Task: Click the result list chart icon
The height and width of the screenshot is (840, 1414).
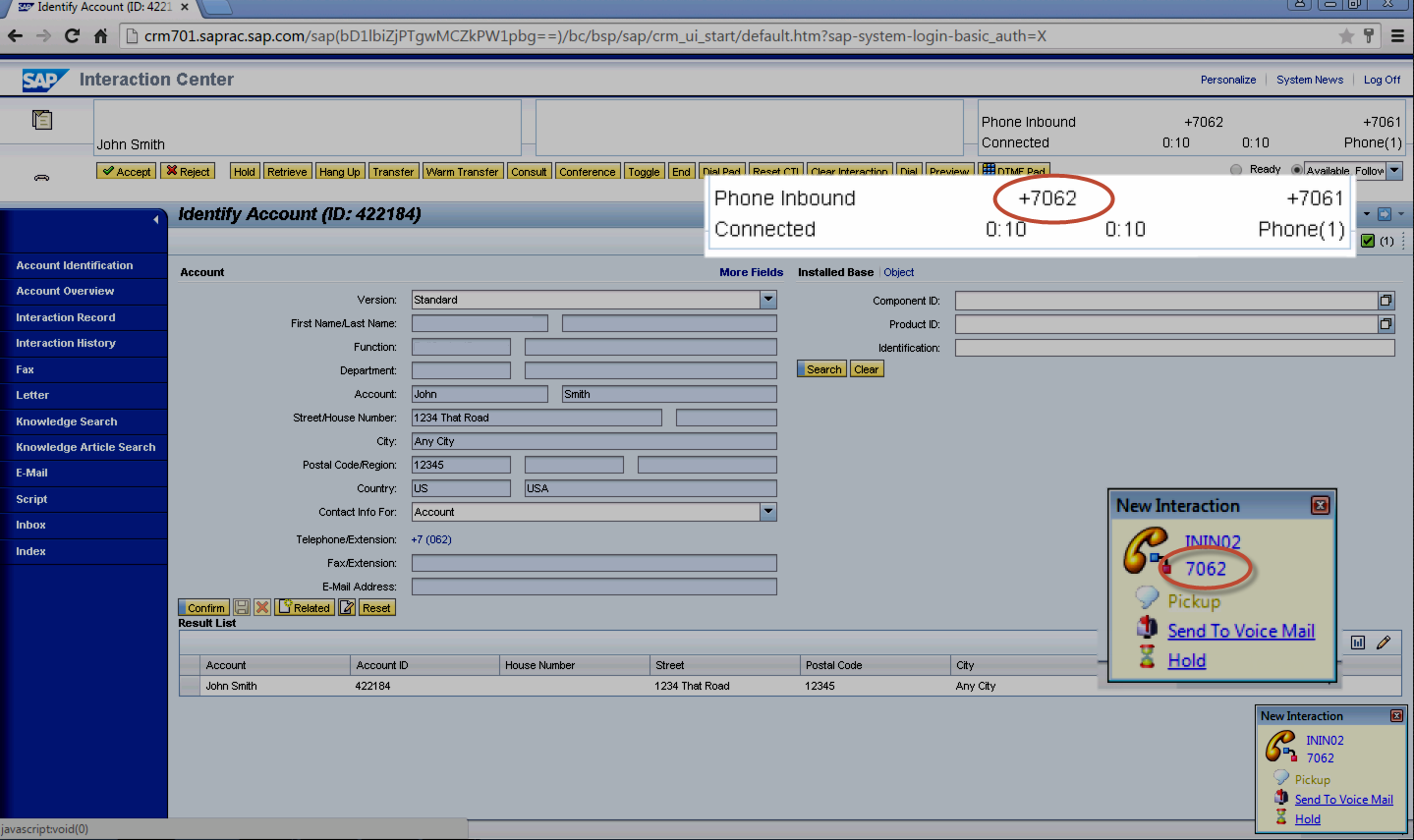Action: (1358, 643)
